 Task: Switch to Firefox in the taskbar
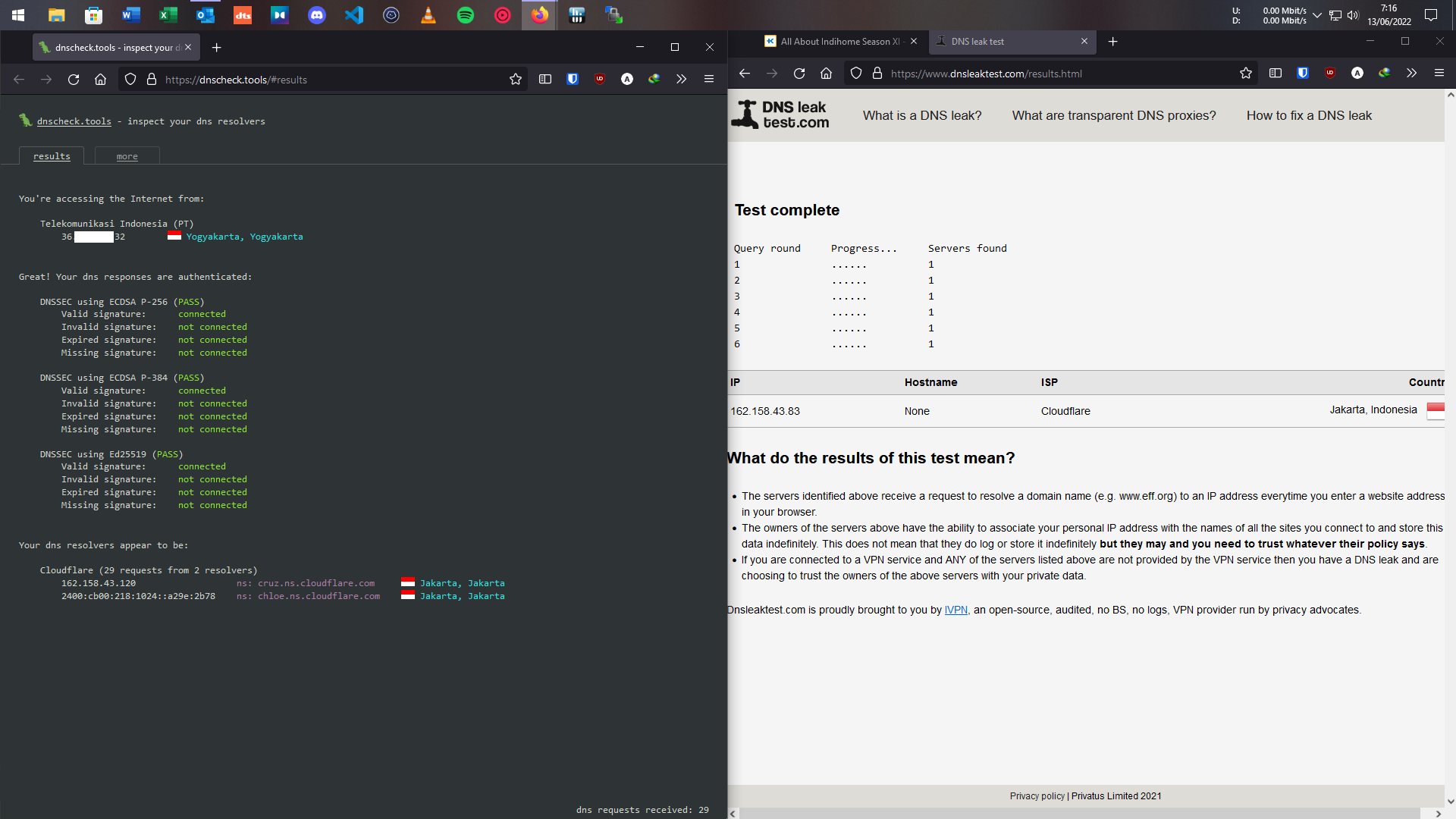point(539,14)
